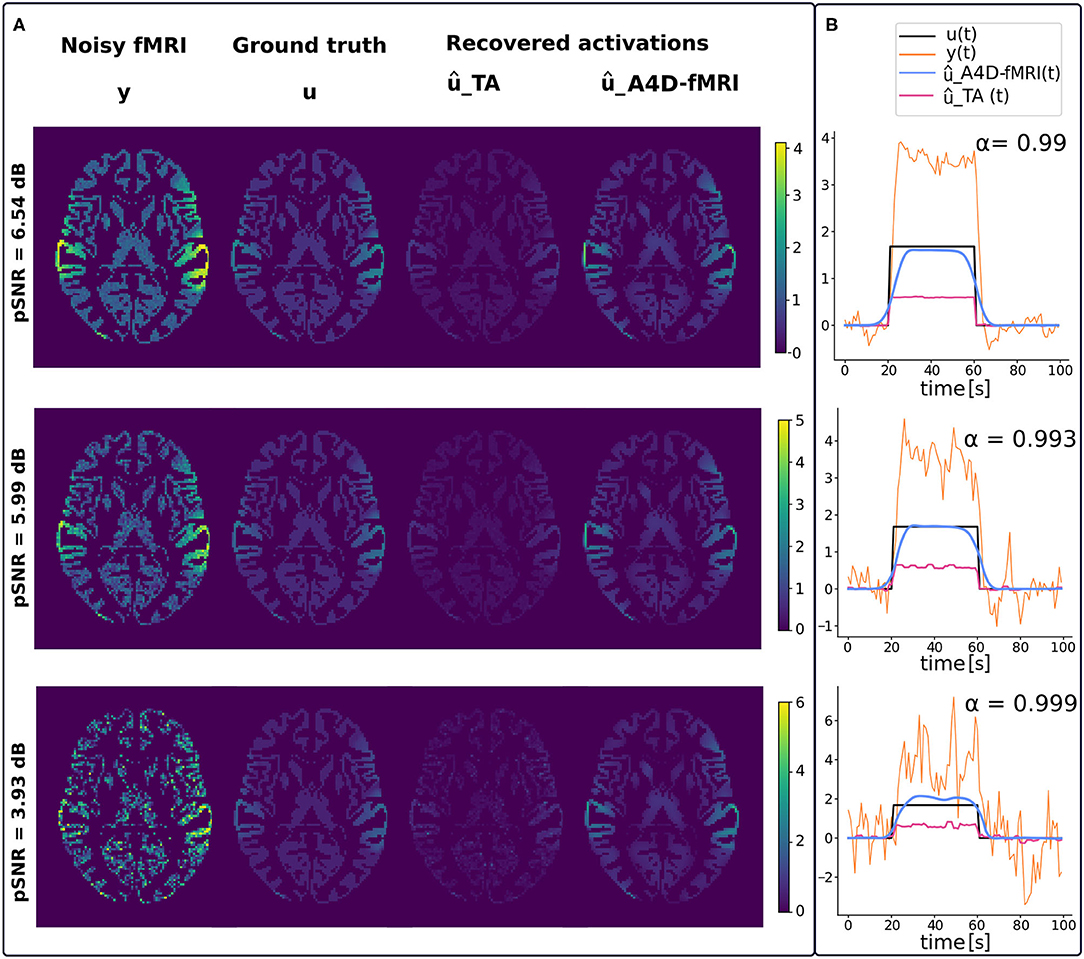
Task: Click the panel A letter label
Action: (x=19, y=26)
